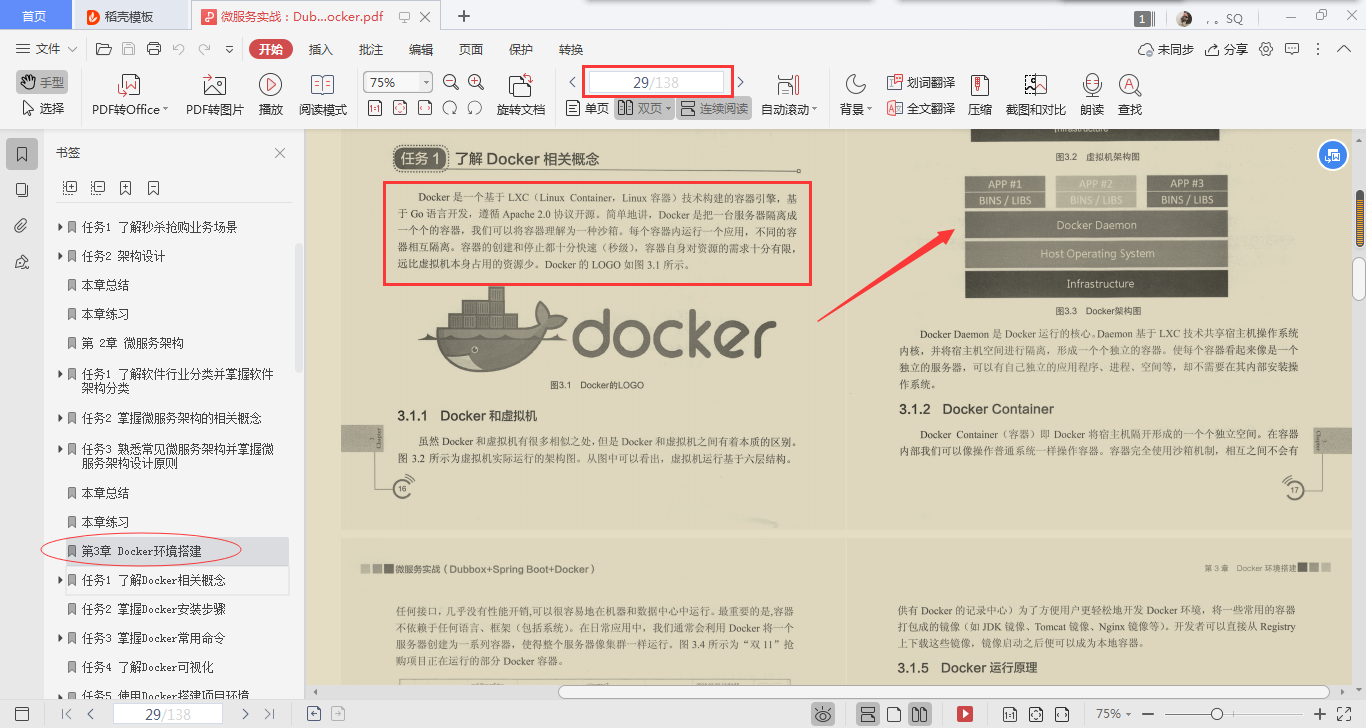Click the red play icon in status bar
The height and width of the screenshot is (728, 1366).
(965, 714)
